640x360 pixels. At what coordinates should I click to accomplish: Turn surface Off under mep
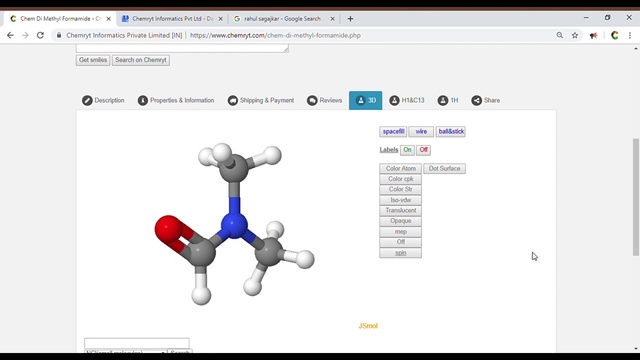tap(400, 242)
